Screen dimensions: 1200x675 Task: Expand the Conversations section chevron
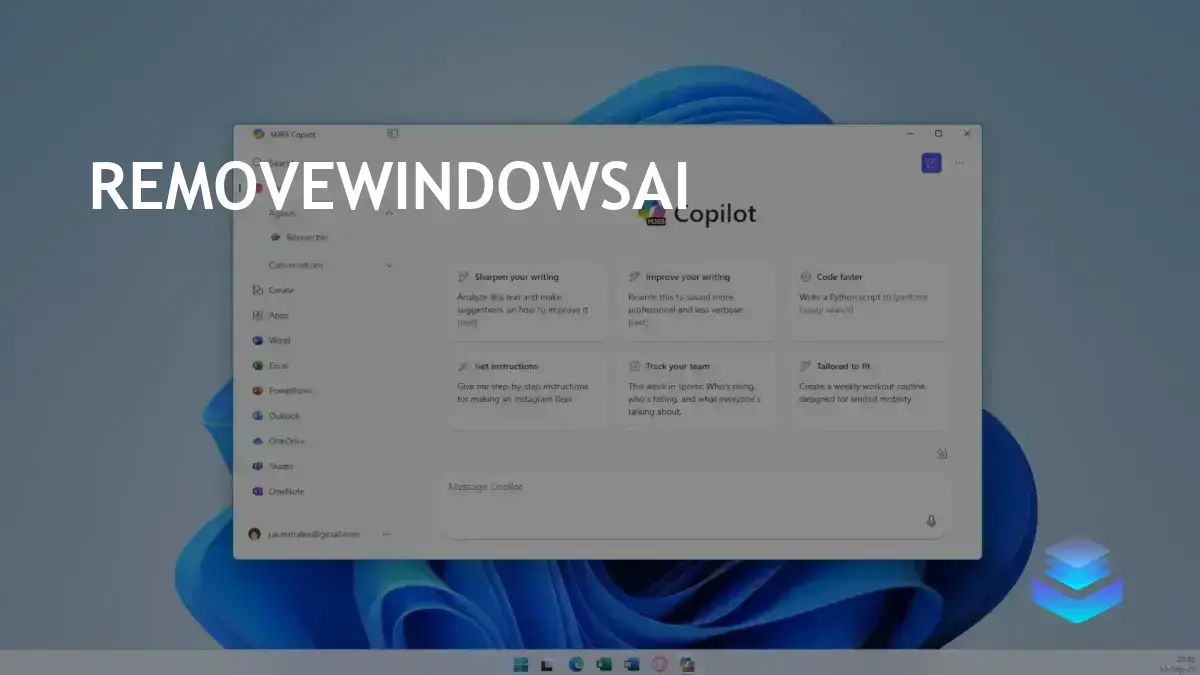389,265
